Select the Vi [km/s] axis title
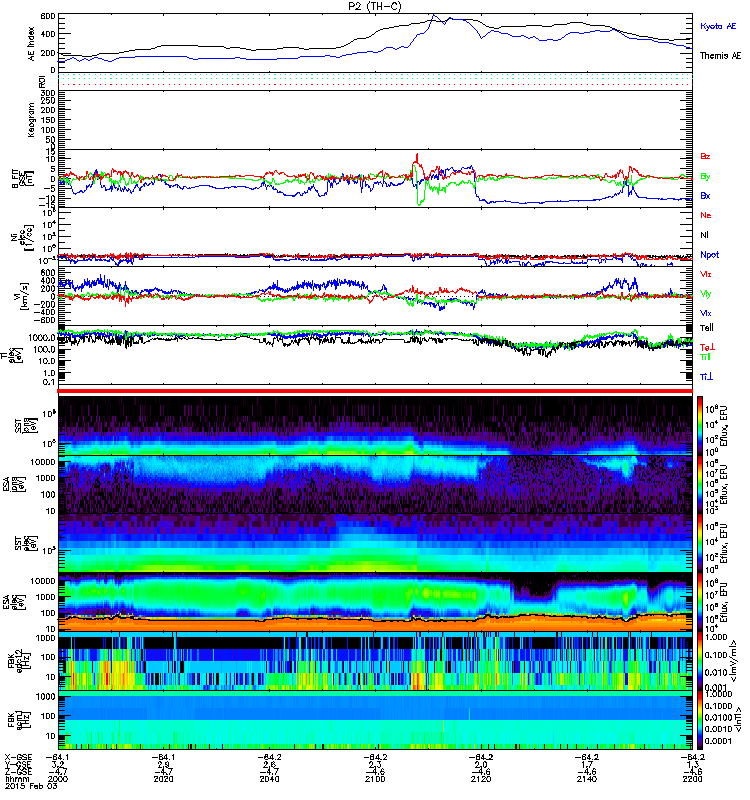The width and height of the screenshot is (750, 800). coord(22,296)
